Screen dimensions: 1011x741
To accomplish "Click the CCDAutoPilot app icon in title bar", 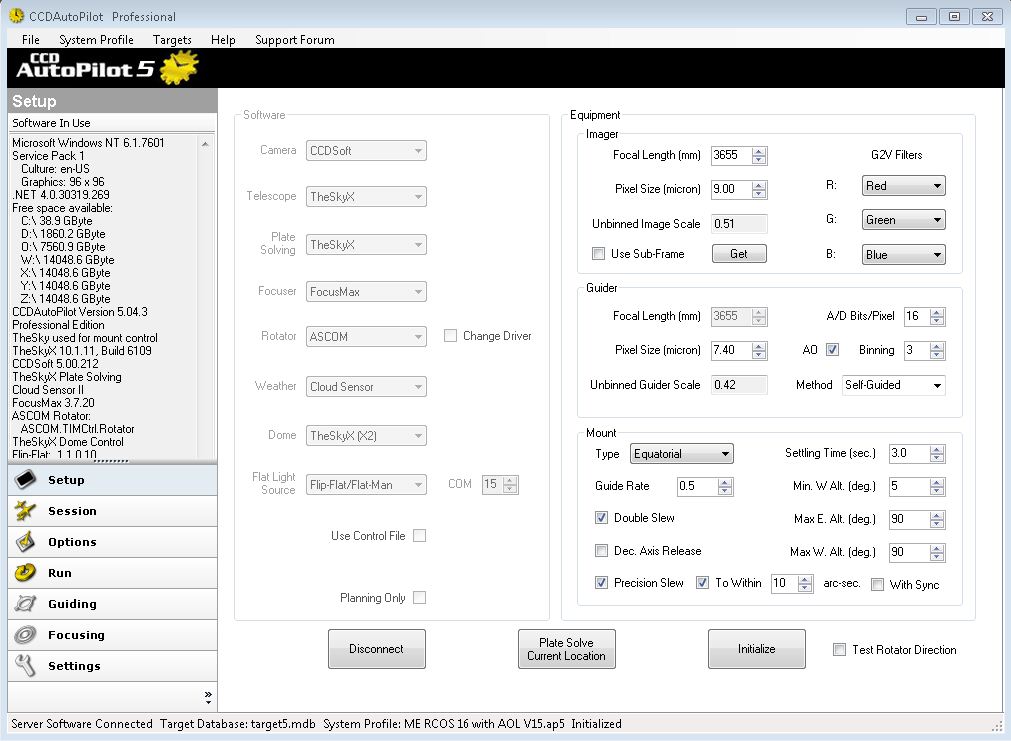I will pos(17,15).
